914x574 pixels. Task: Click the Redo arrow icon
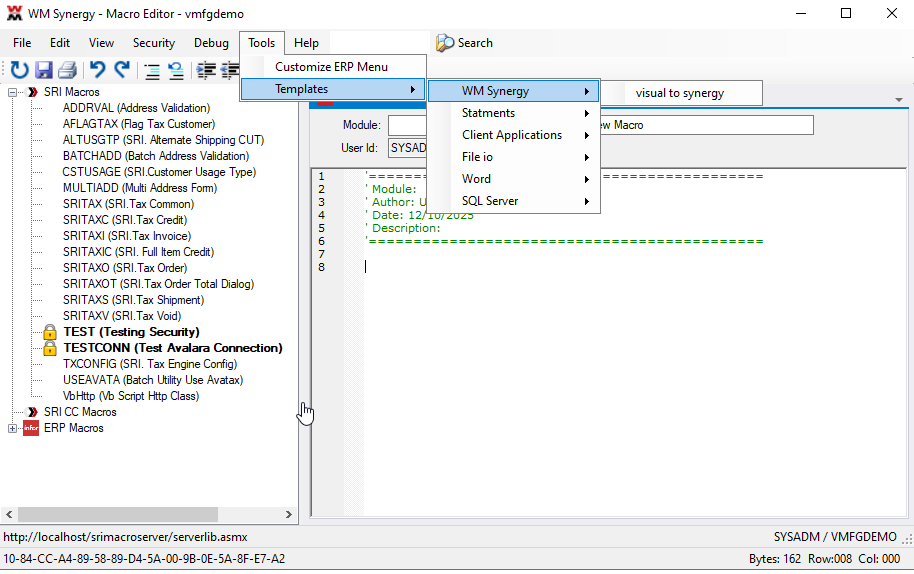[x=122, y=70]
